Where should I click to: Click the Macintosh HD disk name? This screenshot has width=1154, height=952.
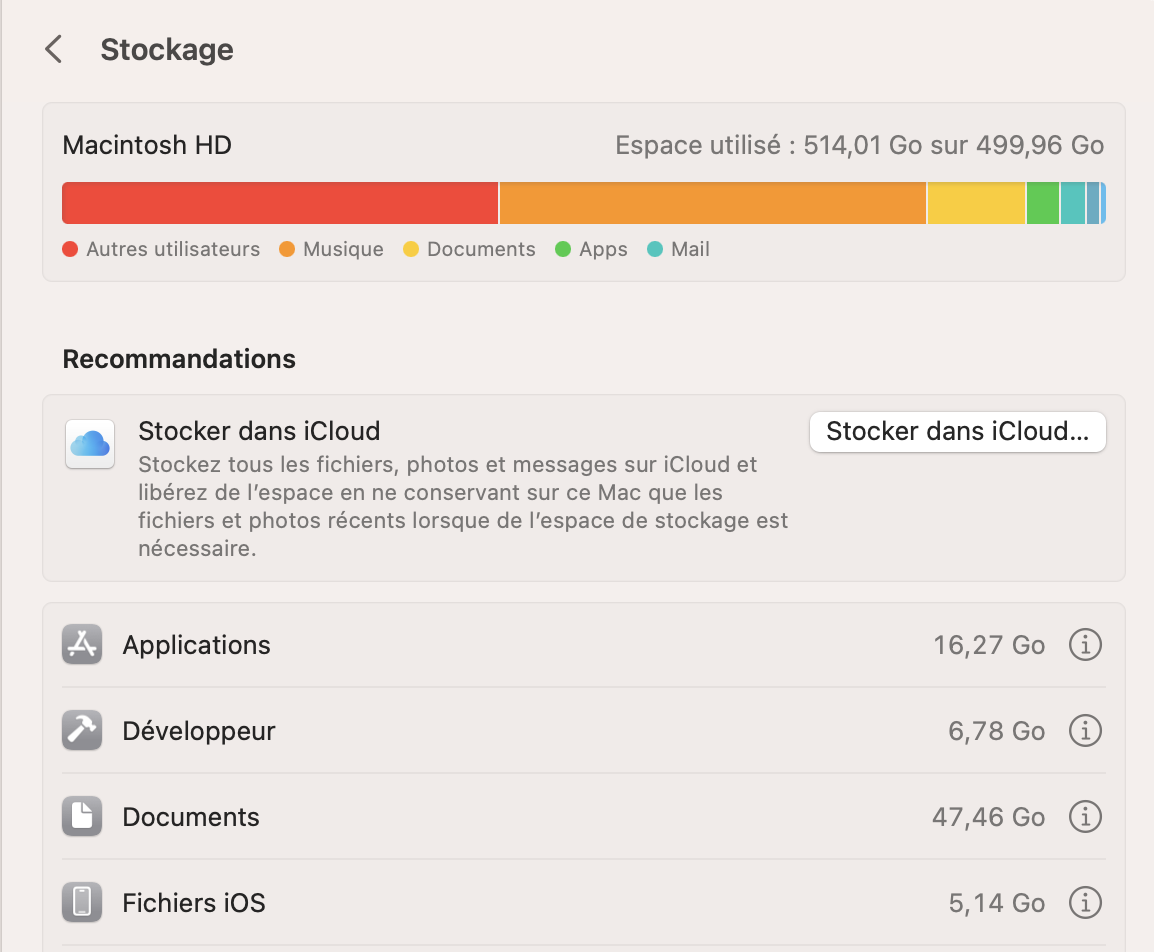tap(147, 145)
